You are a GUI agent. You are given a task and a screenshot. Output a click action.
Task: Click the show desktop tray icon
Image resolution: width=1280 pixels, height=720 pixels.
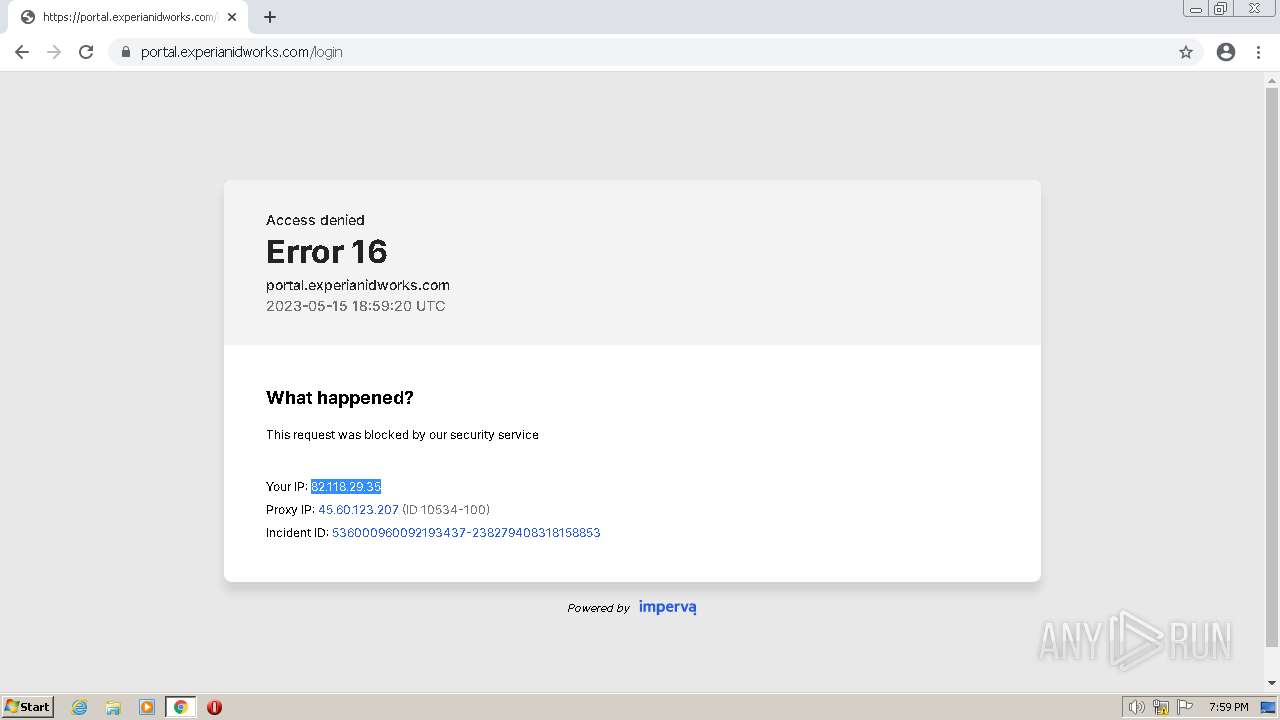1268,707
